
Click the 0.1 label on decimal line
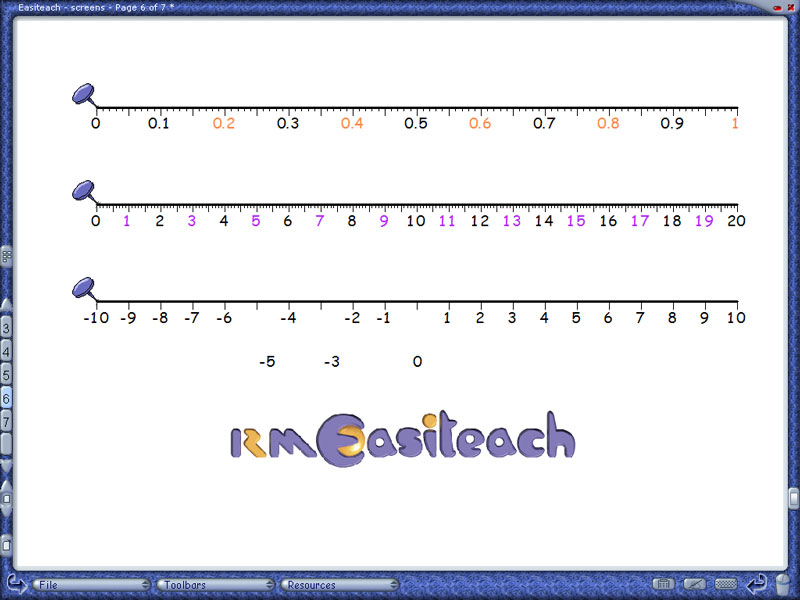(x=159, y=123)
